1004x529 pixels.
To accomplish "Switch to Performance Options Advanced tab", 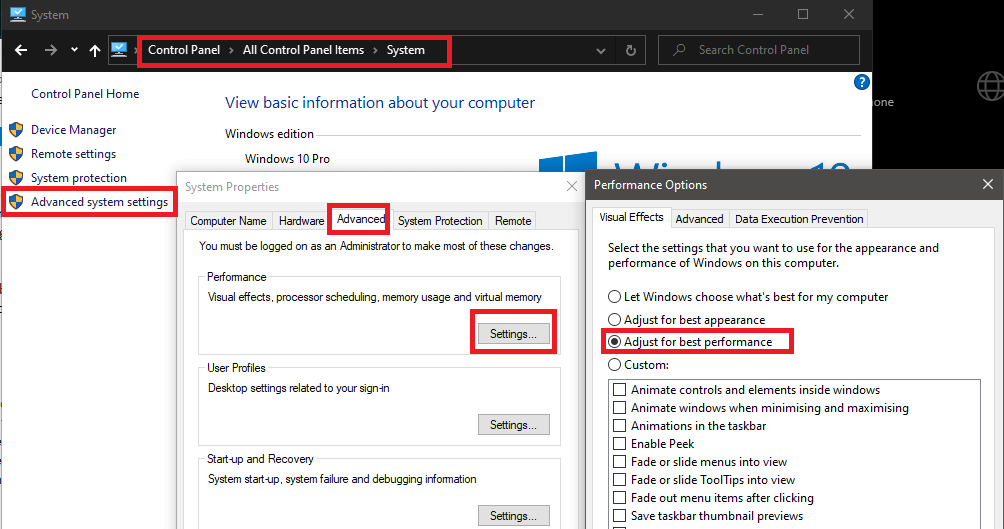I will click(x=699, y=219).
